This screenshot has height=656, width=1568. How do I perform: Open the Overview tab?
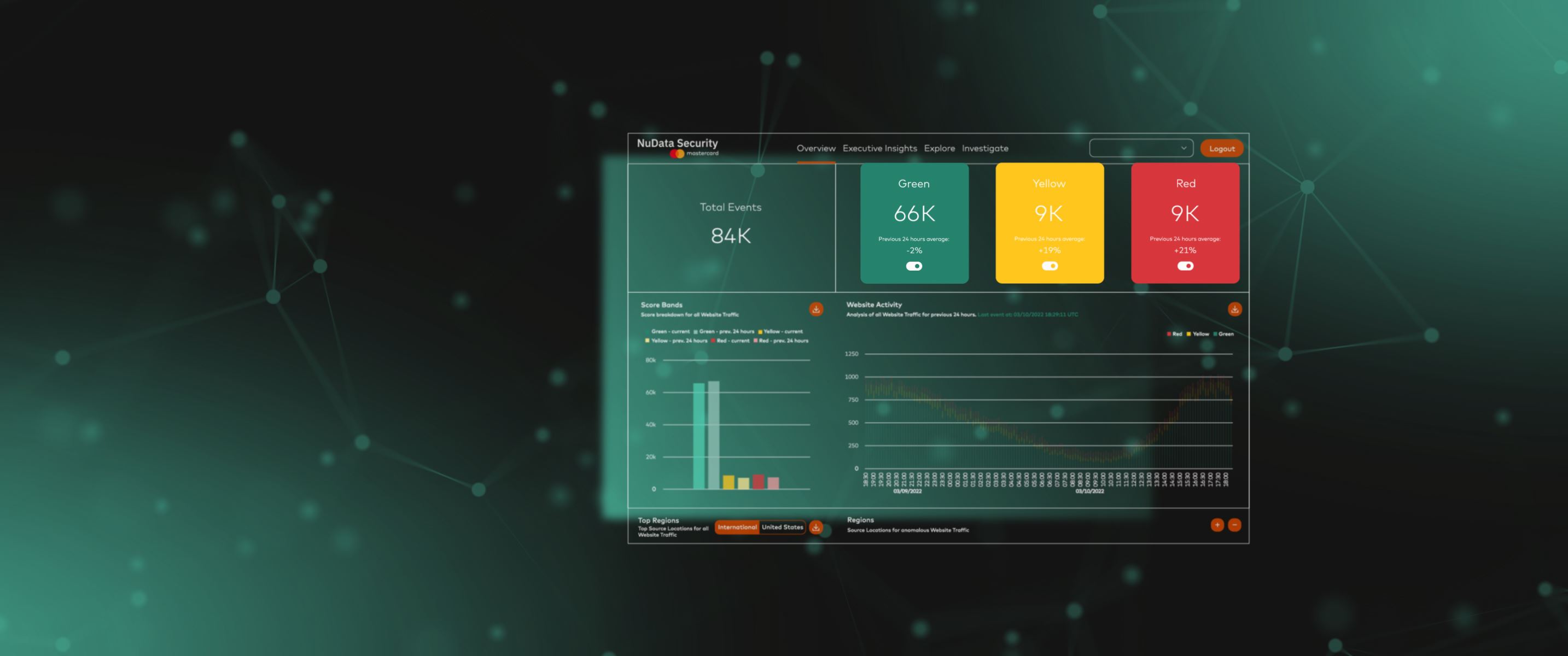815,148
